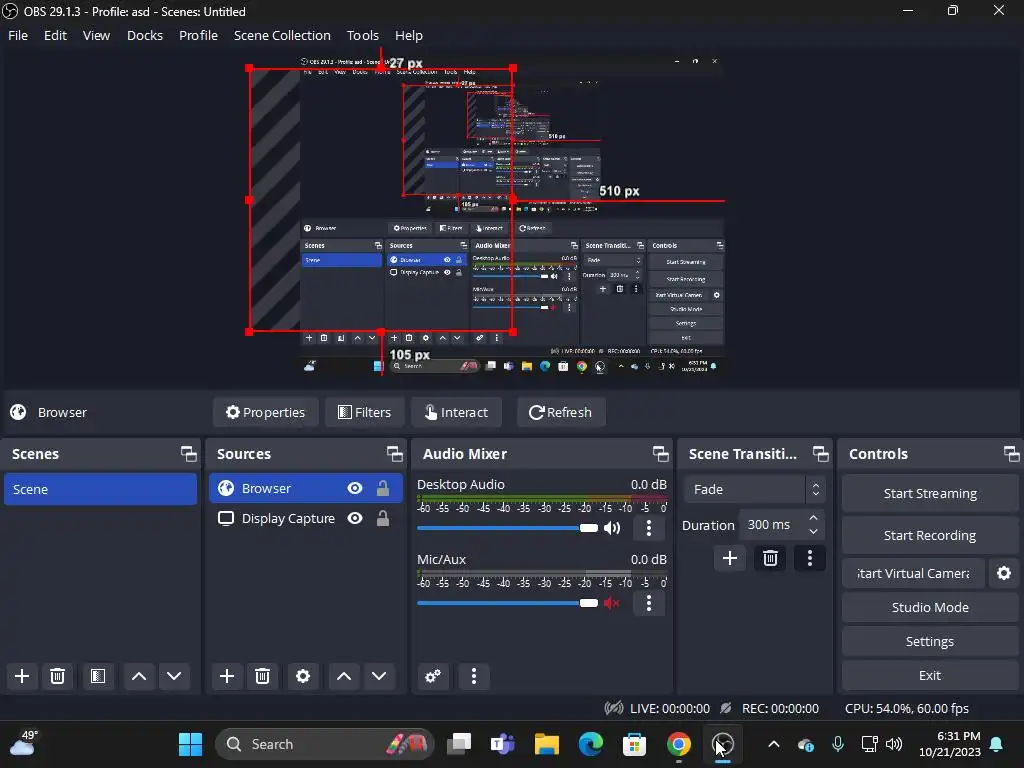Image resolution: width=1024 pixels, height=768 pixels.
Task: Click Interact for Browser source
Action: coord(456,412)
